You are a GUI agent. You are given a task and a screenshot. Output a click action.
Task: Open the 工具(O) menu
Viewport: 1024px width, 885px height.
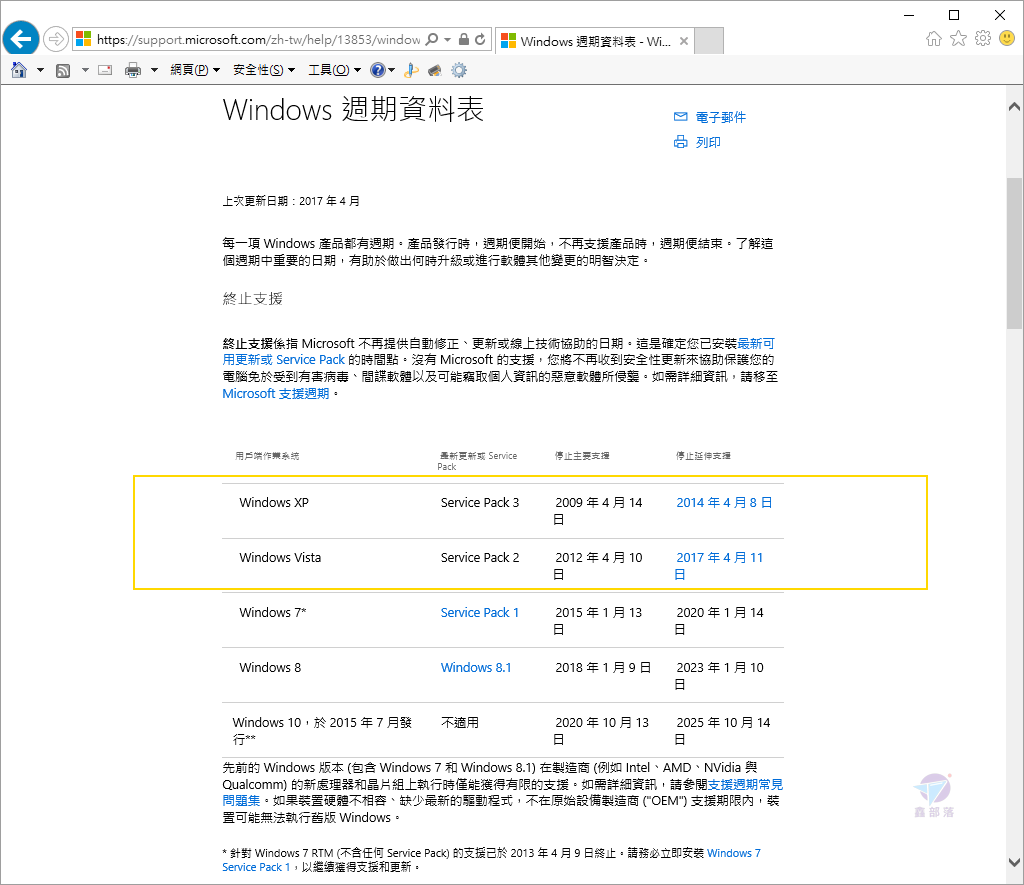[x=334, y=70]
